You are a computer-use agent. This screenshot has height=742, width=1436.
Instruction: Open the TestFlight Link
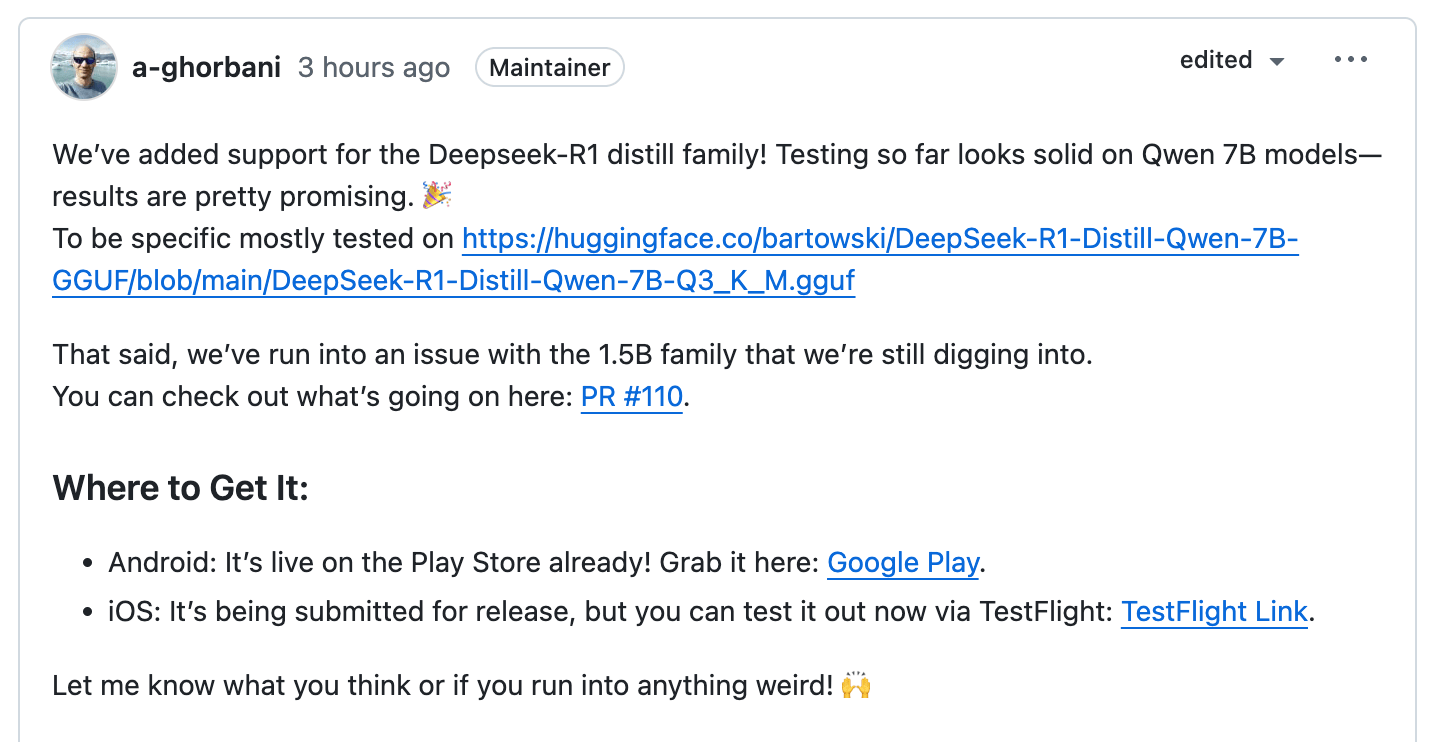click(1214, 611)
